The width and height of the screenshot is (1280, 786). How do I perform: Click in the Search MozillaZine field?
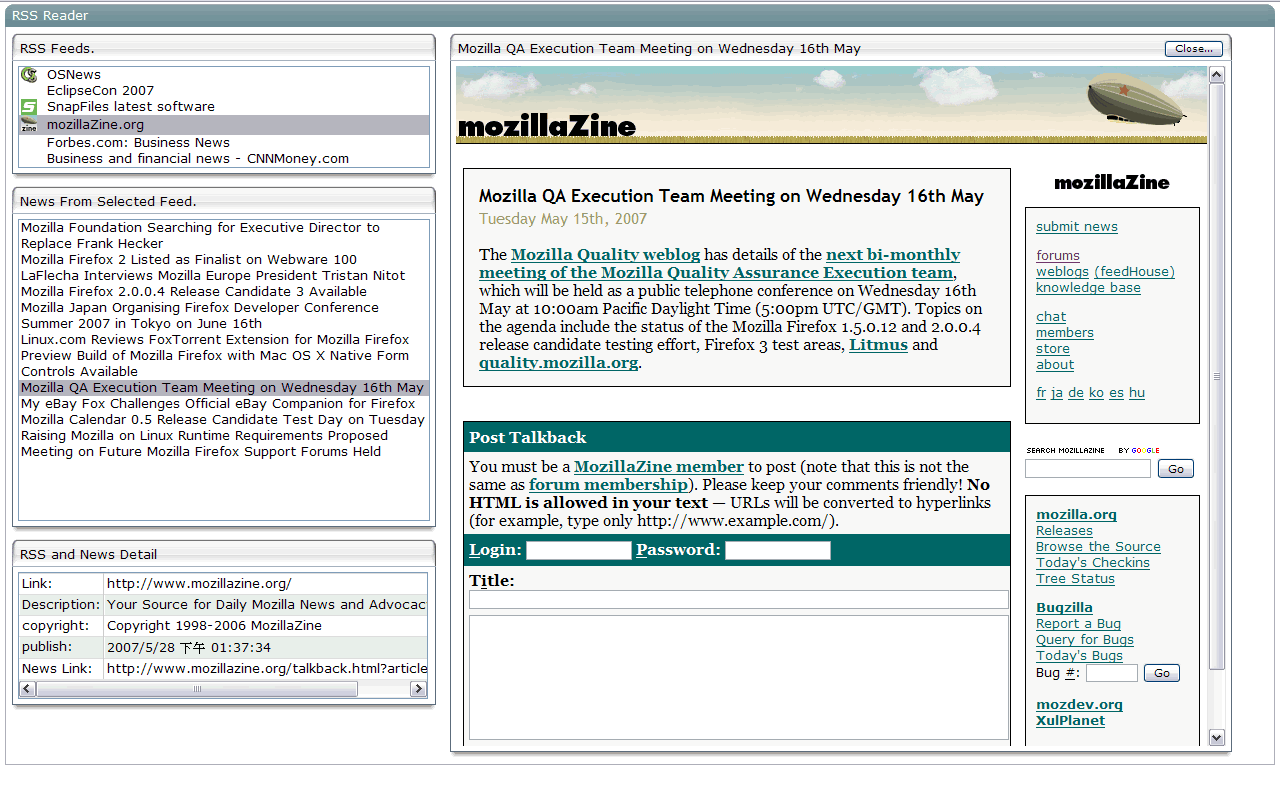pos(1088,469)
